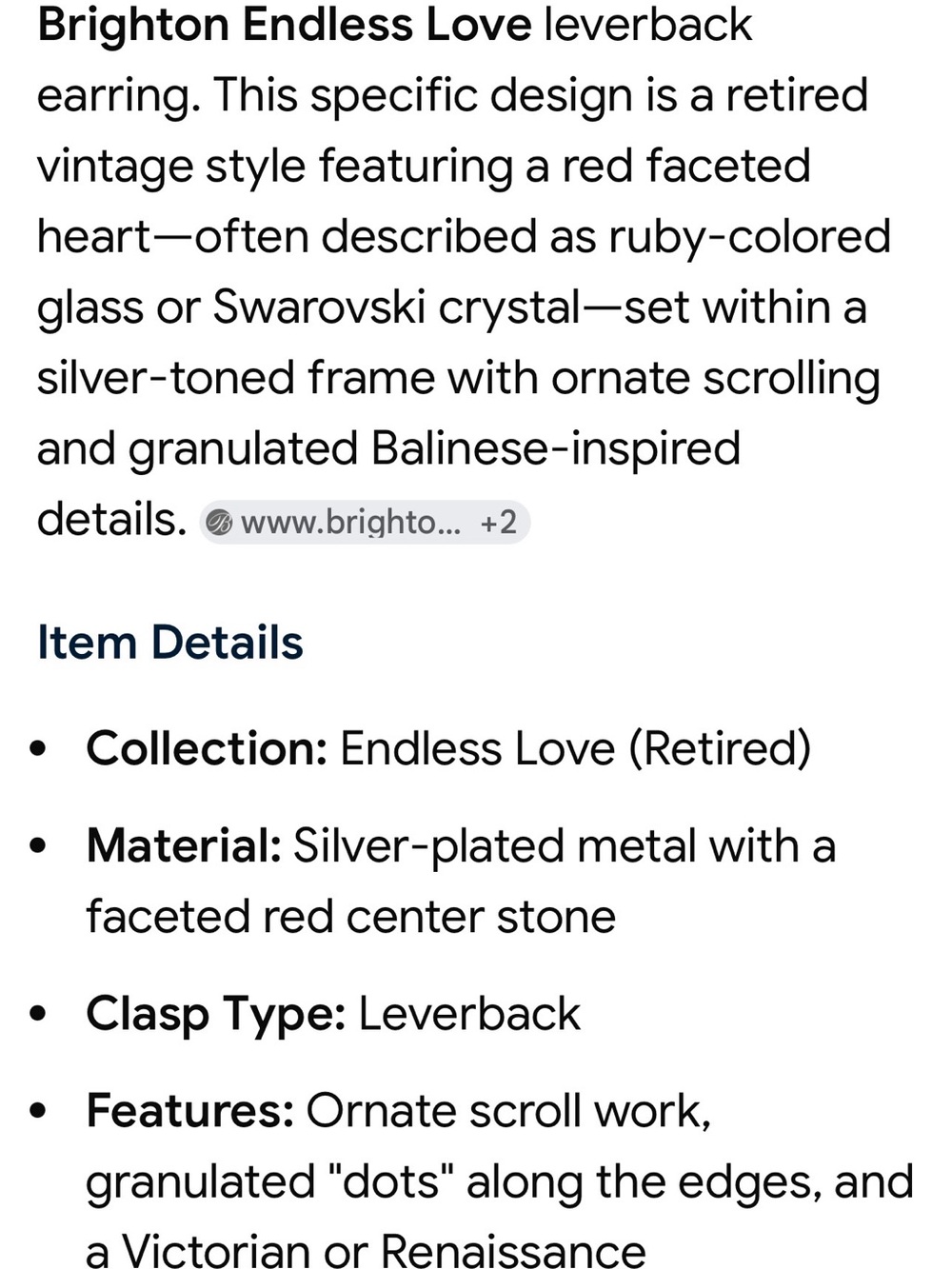Screen dimensions: 952x1269
Task: Click the Endless Love (Retired) value text
Action: click(576, 749)
